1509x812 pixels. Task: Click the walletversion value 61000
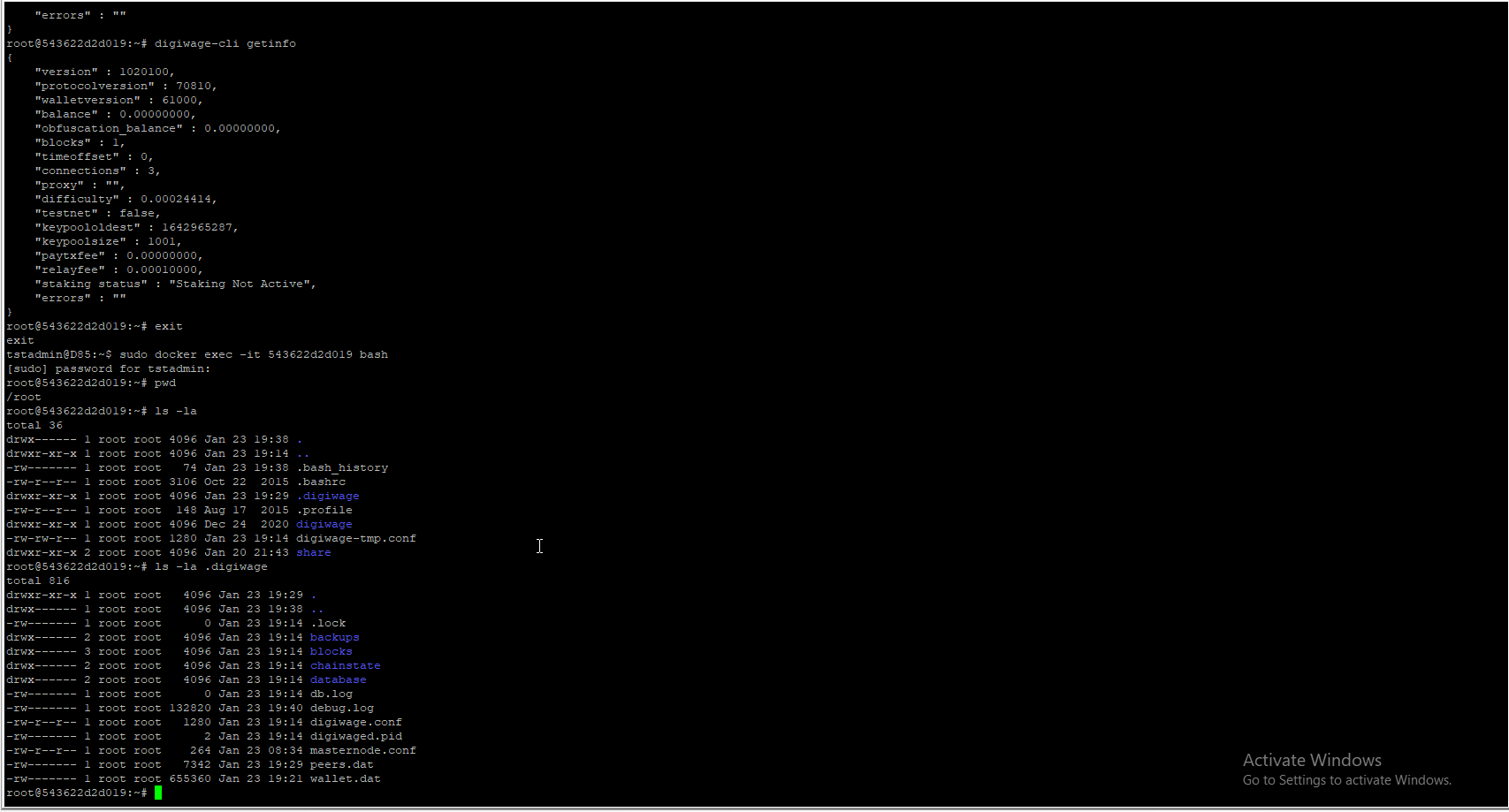(179, 100)
